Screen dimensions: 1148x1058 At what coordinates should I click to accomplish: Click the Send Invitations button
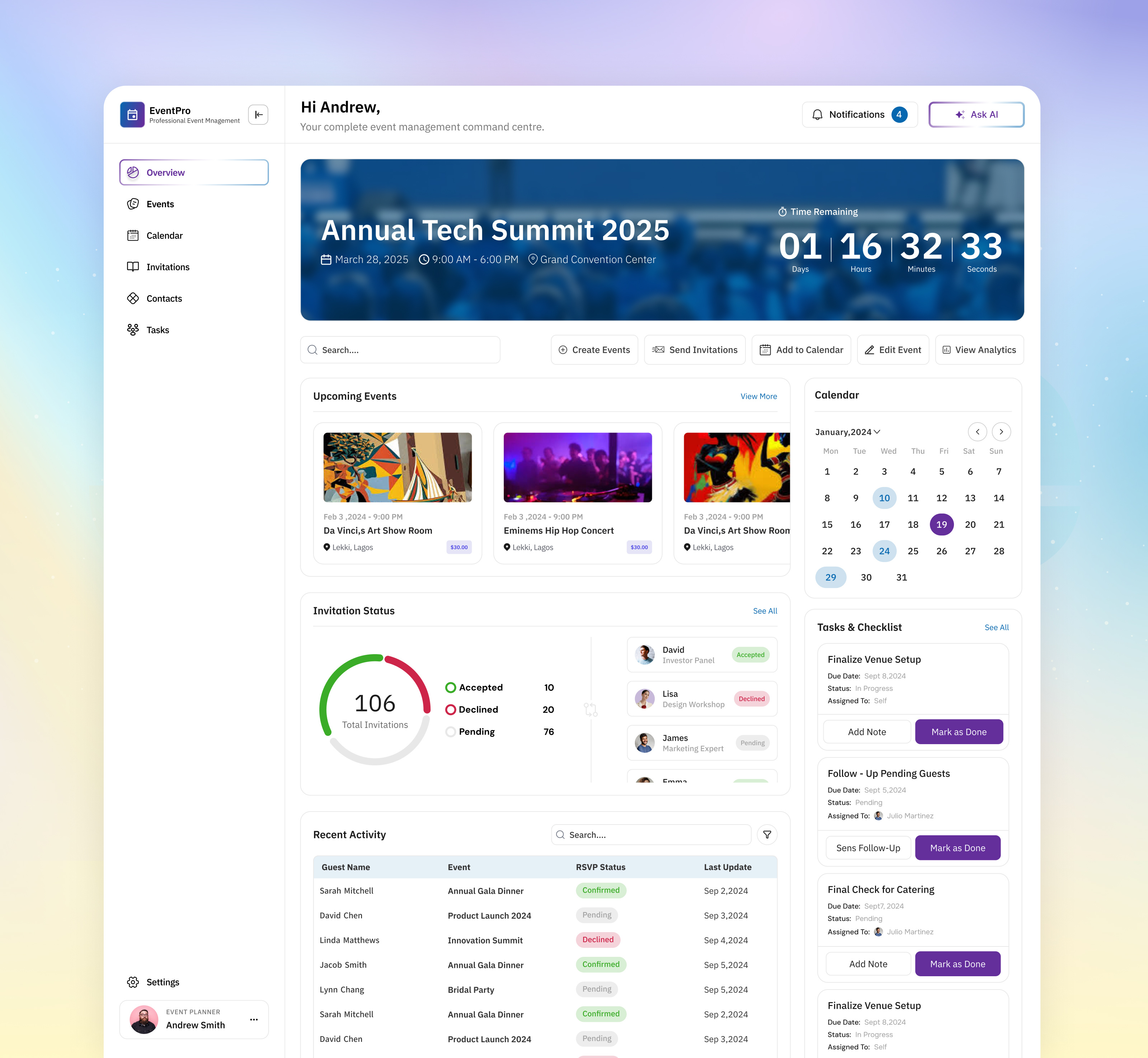[695, 350]
